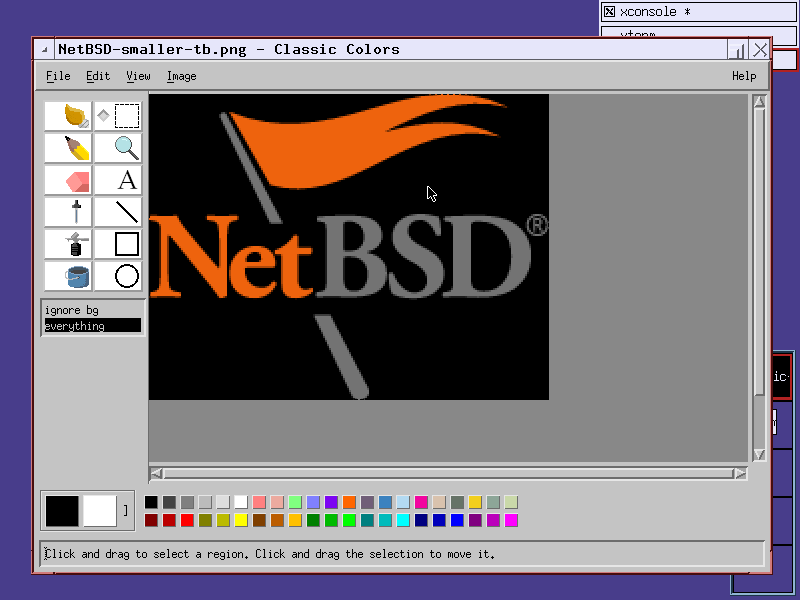Pick the navy blue palette swatch
Screen dimensions: 800x600
421,520
